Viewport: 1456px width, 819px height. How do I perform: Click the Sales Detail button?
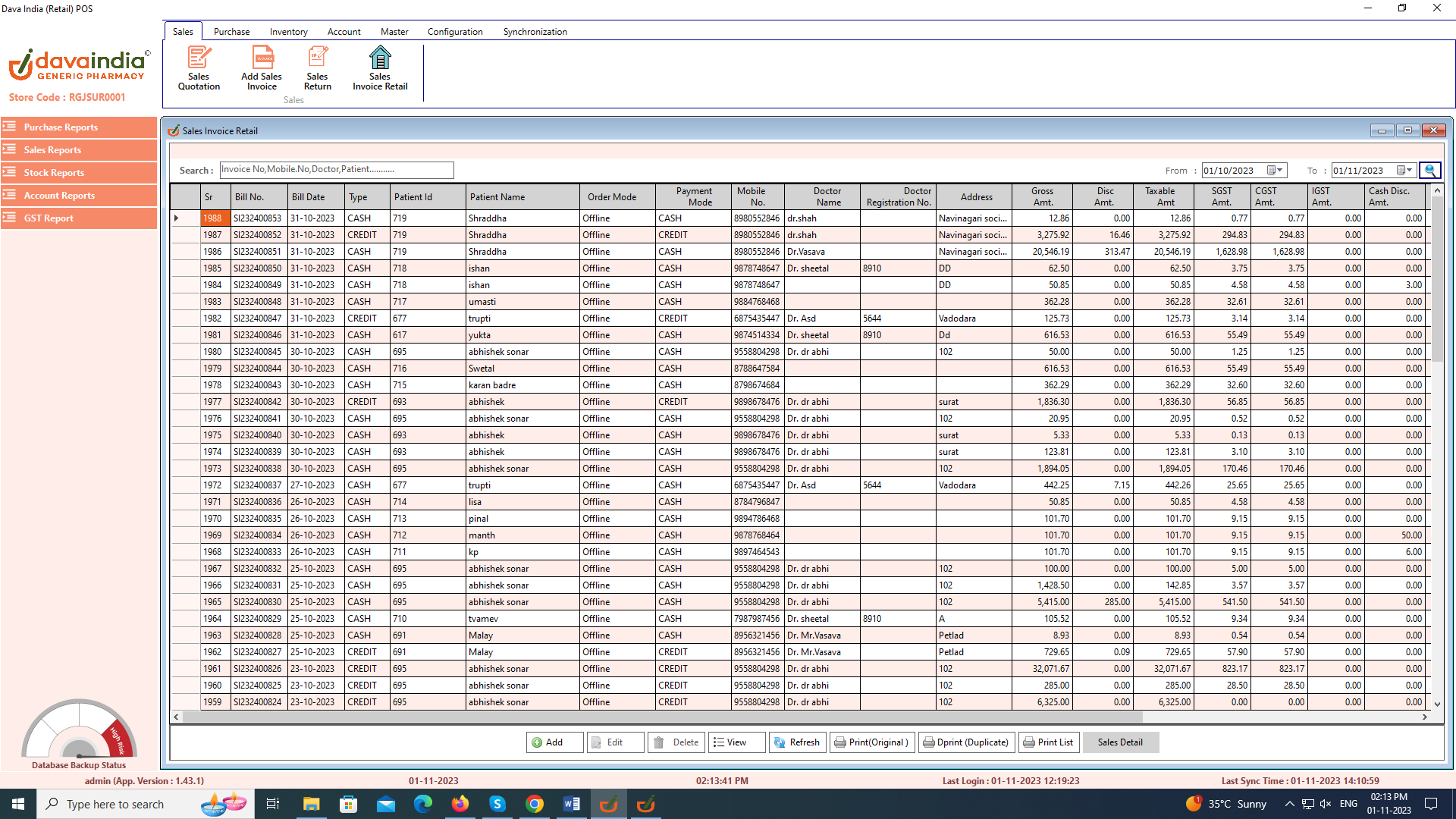1120,742
